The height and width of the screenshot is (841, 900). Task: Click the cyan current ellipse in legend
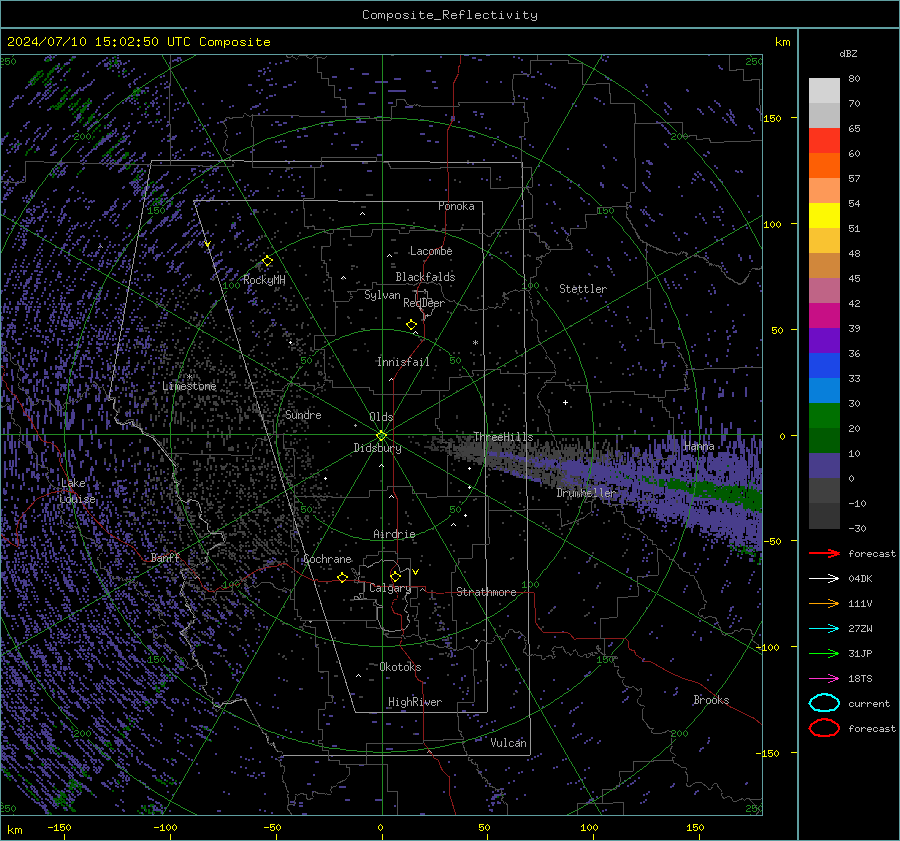(824, 703)
